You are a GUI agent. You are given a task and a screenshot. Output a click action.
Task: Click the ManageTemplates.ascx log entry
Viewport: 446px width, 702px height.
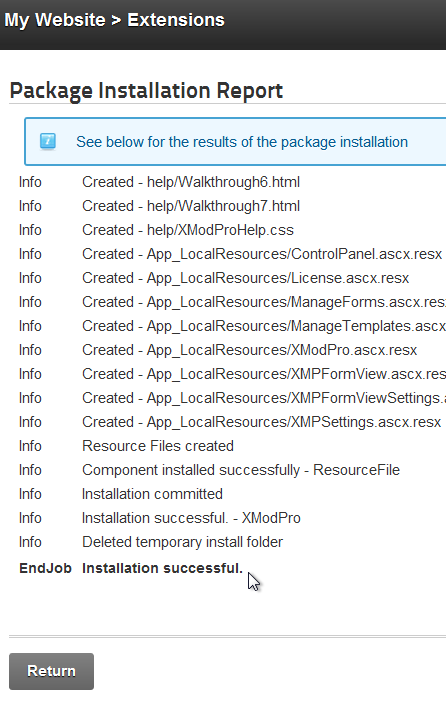point(264,326)
